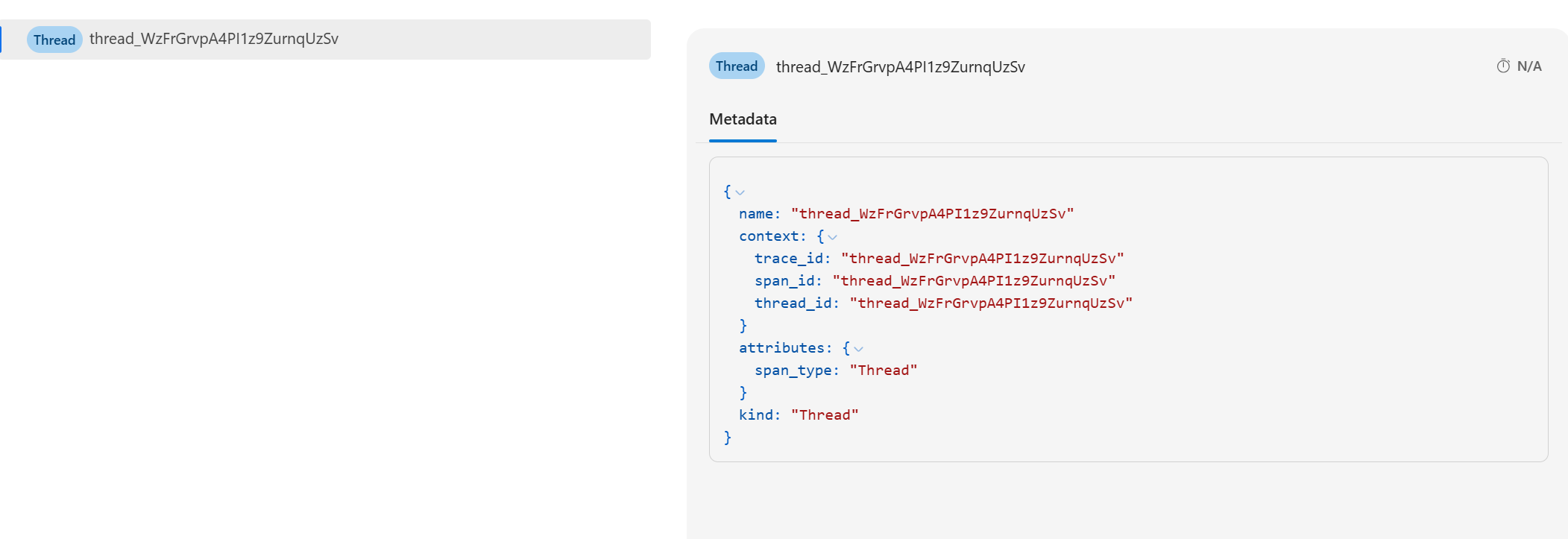This screenshot has height=539, width=1568.
Task: Collapse the attributes object chevron
Action: [x=858, y=349]
